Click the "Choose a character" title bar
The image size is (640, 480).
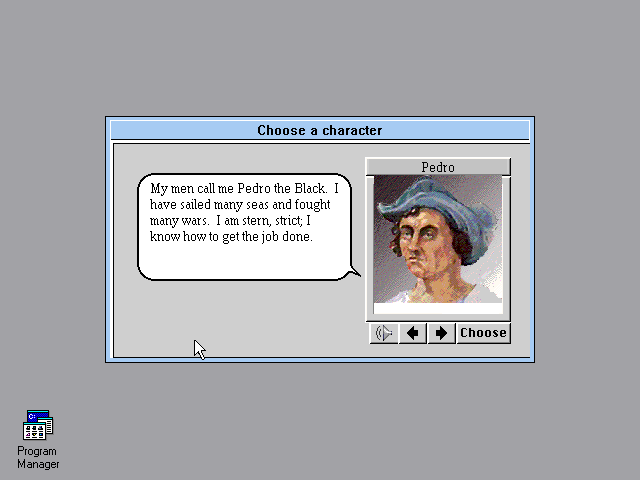(320, 130)
